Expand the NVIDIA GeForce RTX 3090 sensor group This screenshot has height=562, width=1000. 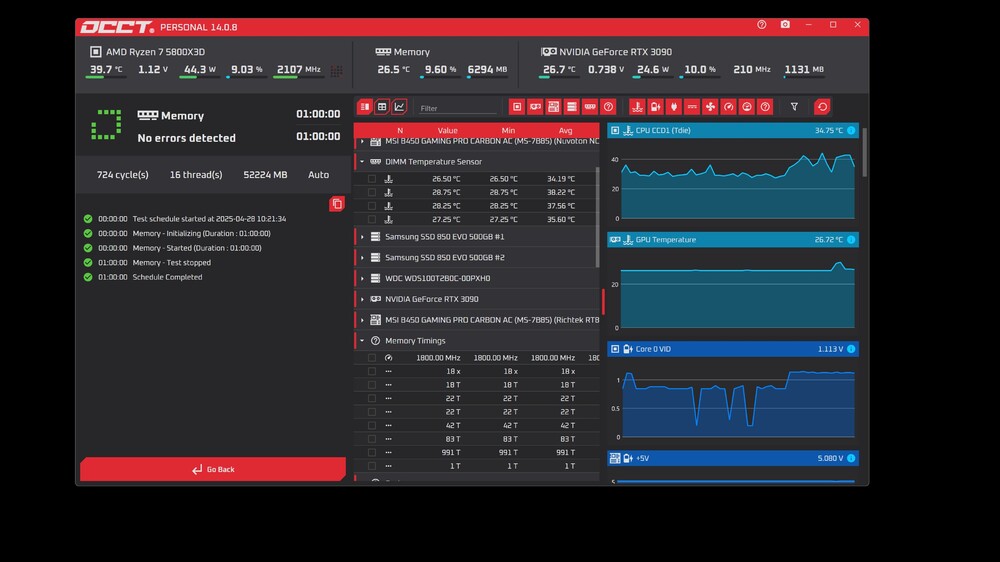point(362,299)
